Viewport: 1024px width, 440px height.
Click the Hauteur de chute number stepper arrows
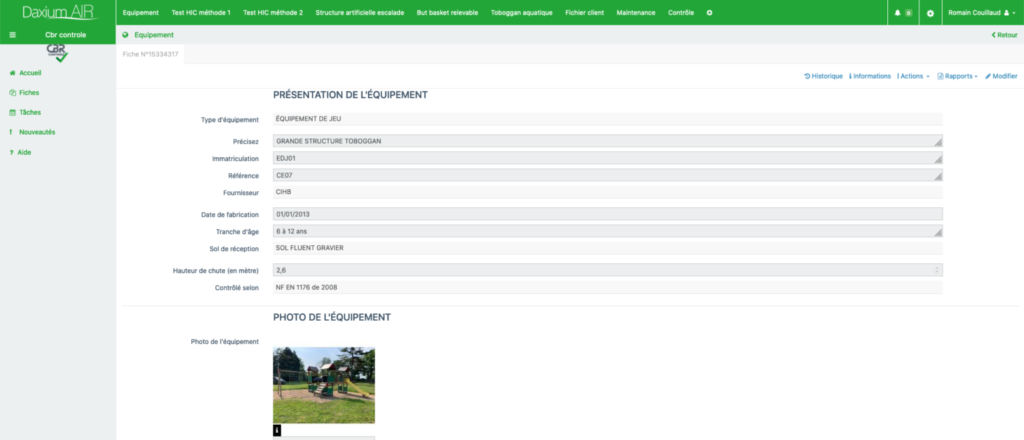click(x=936, y=270)
